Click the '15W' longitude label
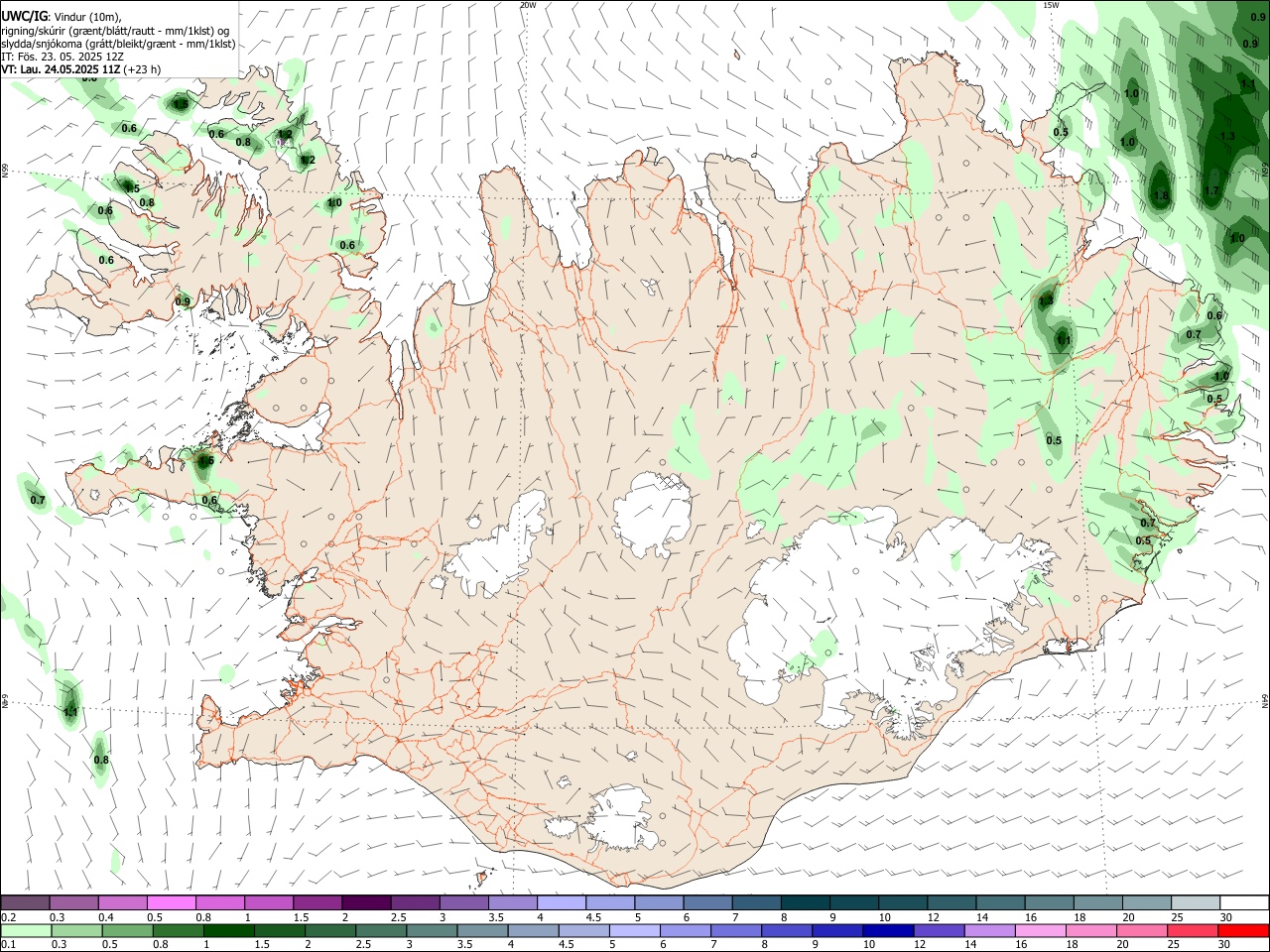This screenshot has width=1270, height=952. (x=1051, y=5)
